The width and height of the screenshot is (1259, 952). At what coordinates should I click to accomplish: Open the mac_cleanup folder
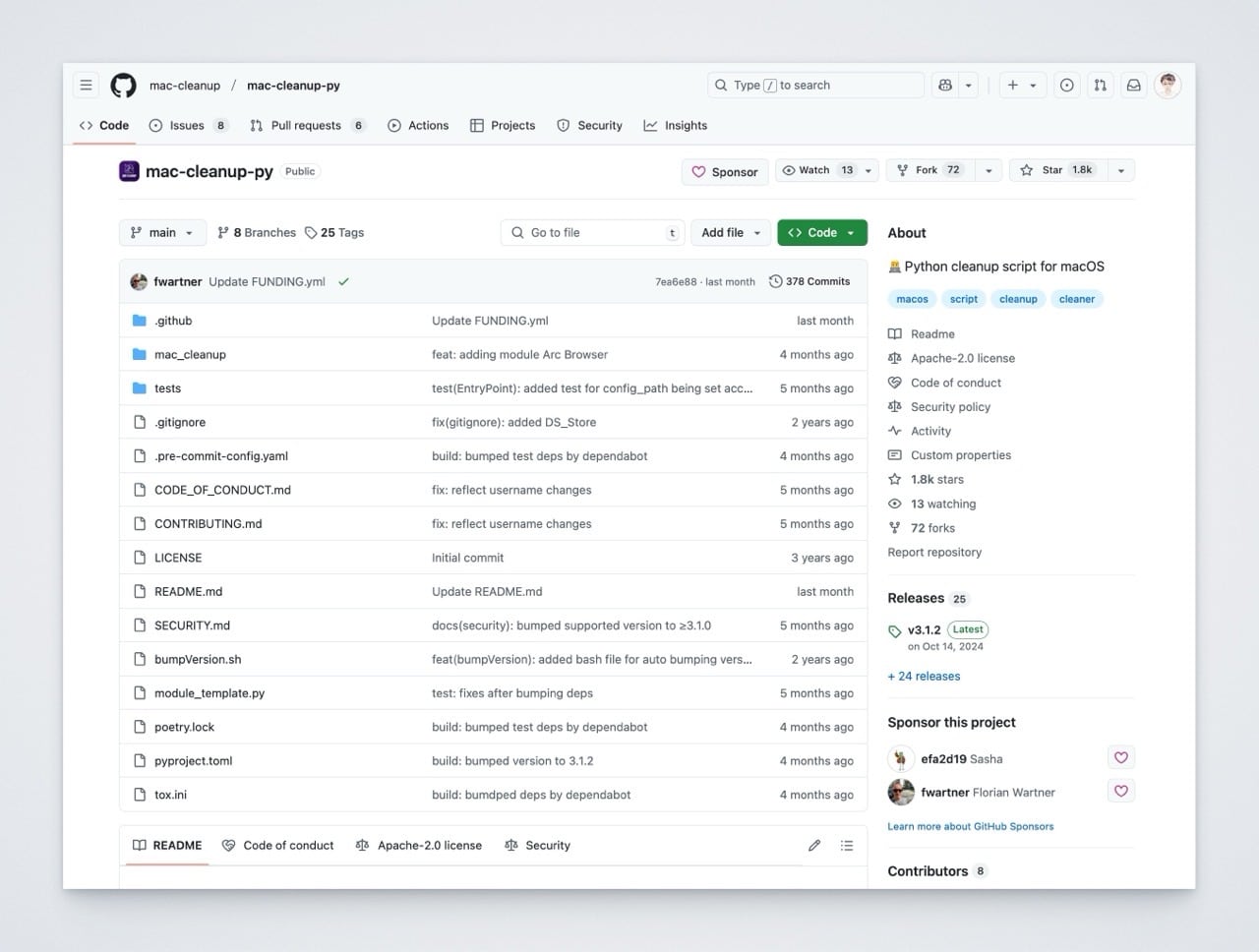pyautogui.click(x=190, y=355)
